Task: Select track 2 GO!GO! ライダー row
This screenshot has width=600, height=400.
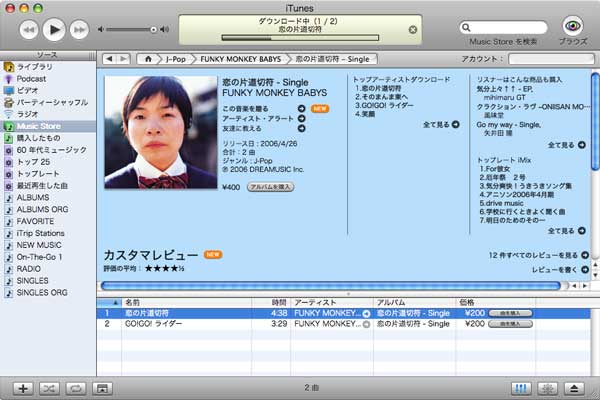Action: point(343,324)
